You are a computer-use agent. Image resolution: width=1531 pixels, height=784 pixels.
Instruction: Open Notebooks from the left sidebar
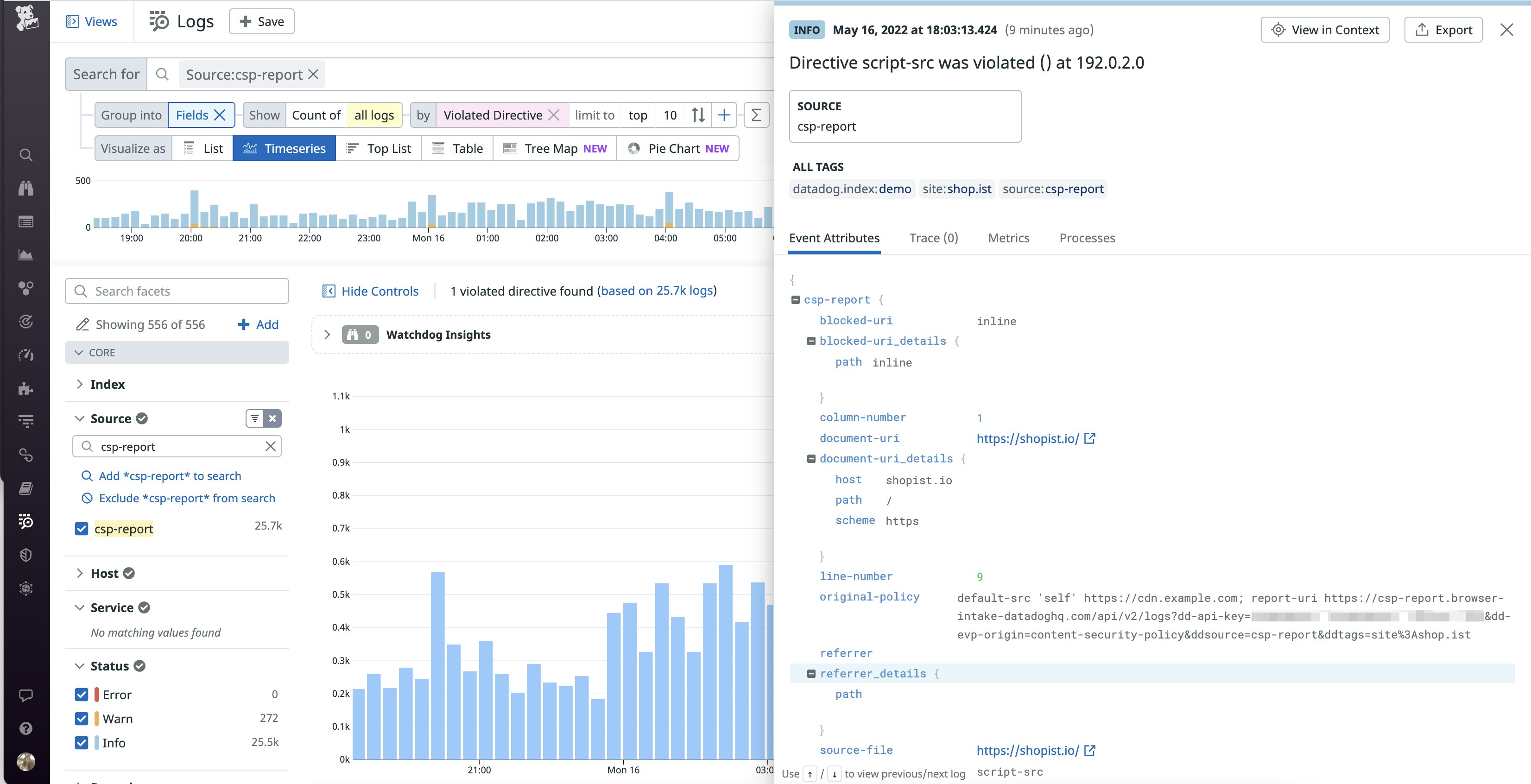(26, 487)
